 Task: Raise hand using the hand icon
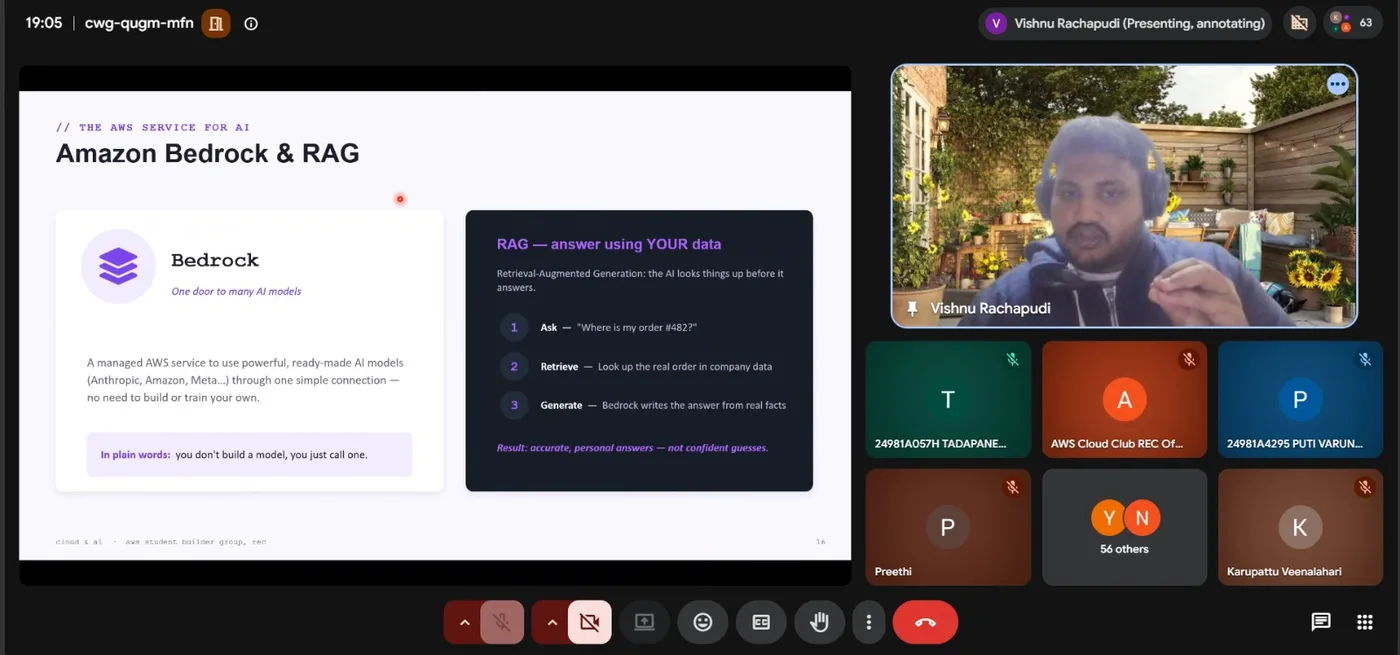820,622
